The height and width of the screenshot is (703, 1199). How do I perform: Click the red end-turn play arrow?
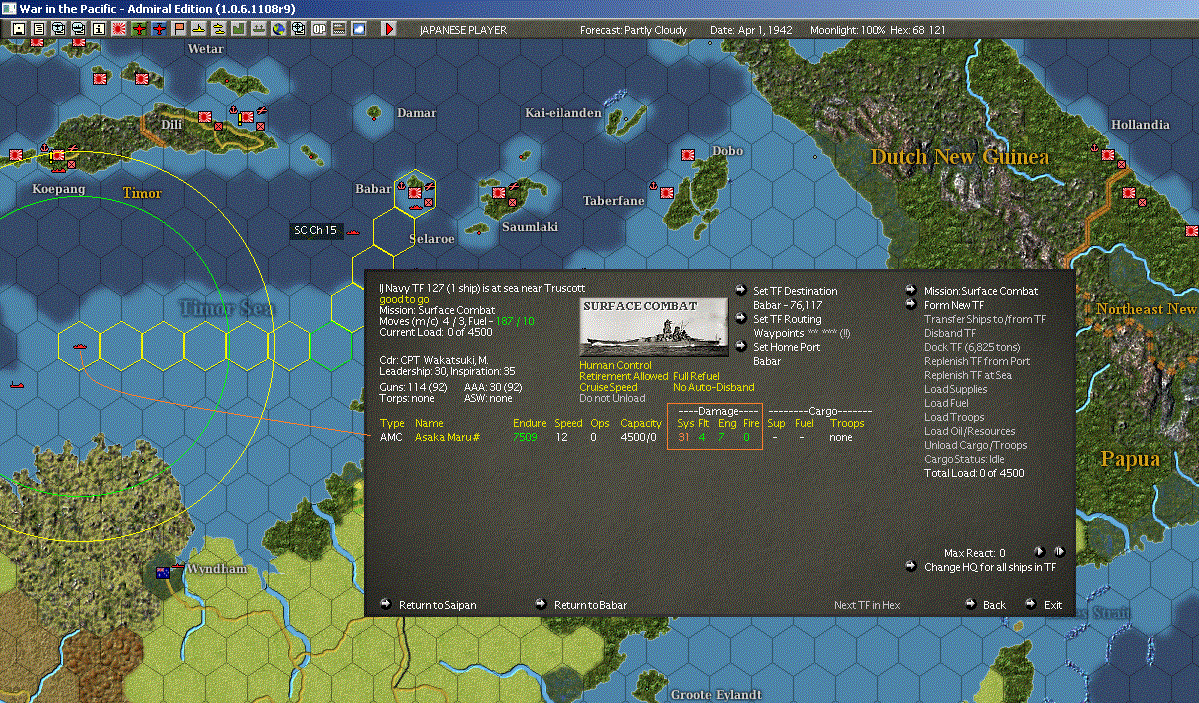[388, 29]
